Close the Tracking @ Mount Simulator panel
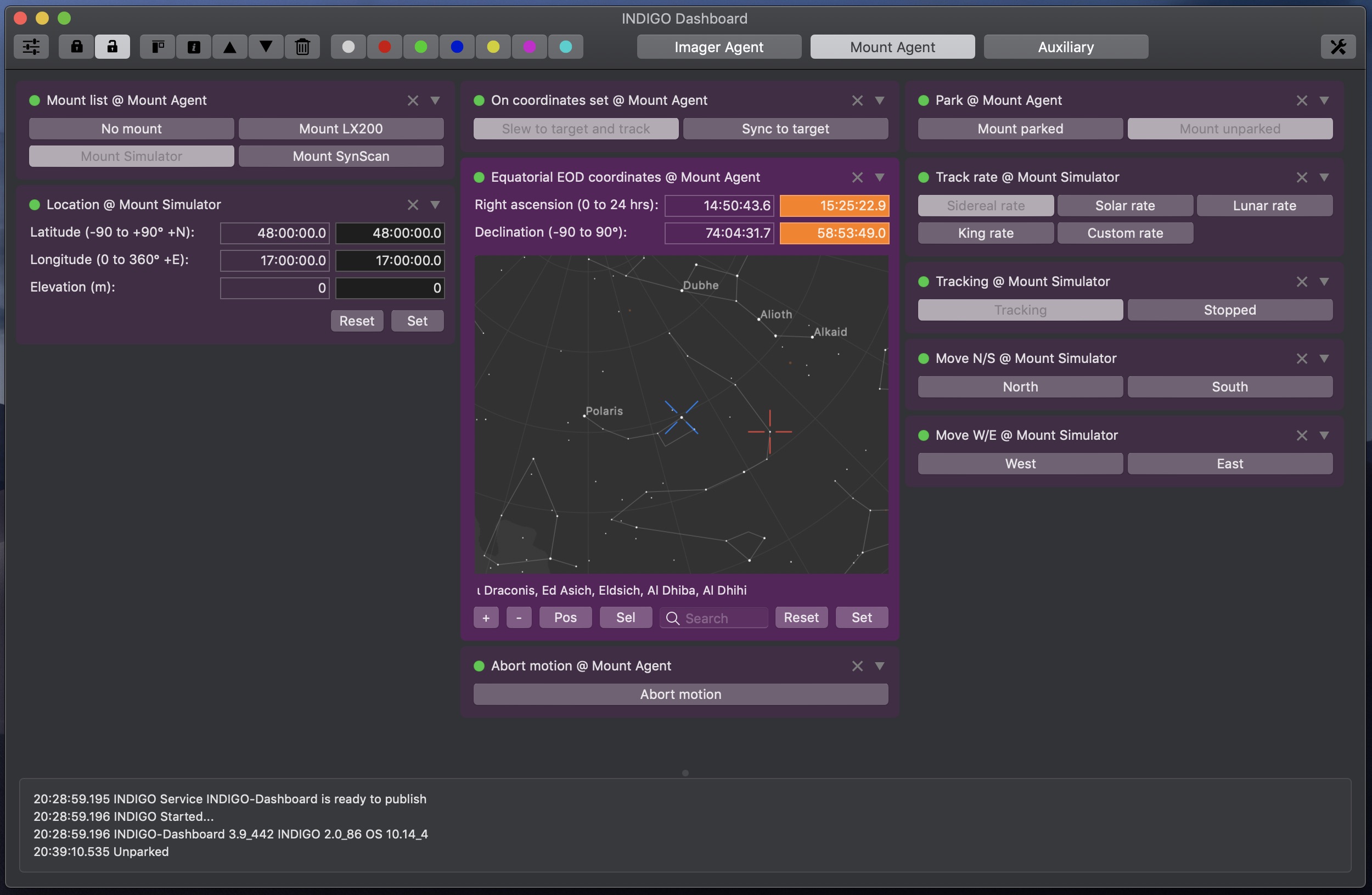 pos(1302,282)
